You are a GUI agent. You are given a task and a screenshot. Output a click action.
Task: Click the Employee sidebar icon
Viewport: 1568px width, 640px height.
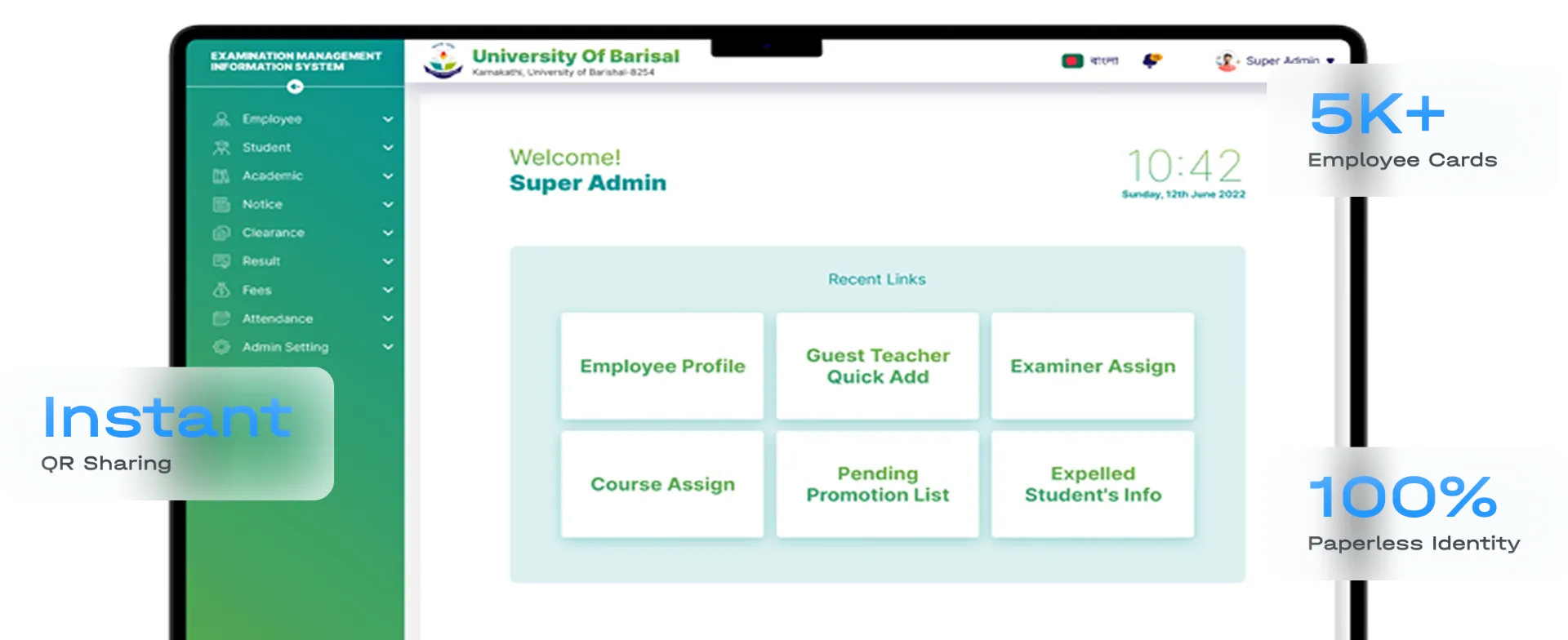(x=221, y=119)
